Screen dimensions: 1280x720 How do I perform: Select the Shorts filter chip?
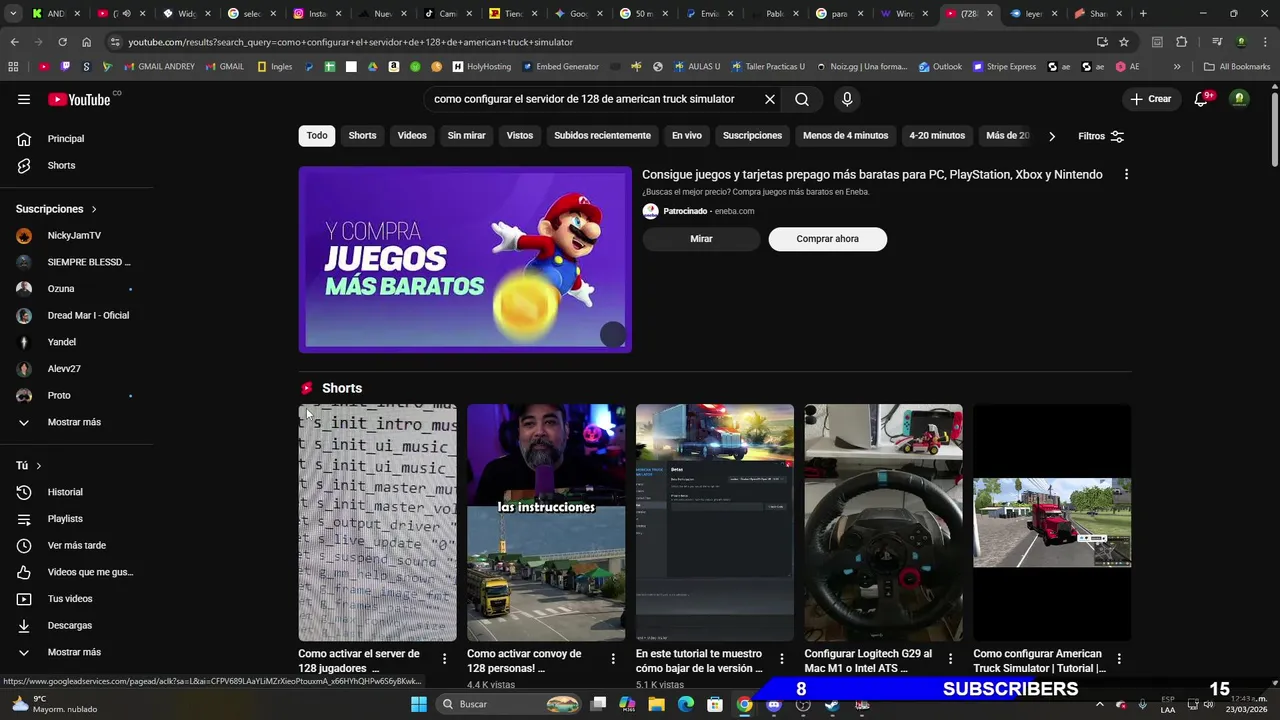[x=362, y=136]
